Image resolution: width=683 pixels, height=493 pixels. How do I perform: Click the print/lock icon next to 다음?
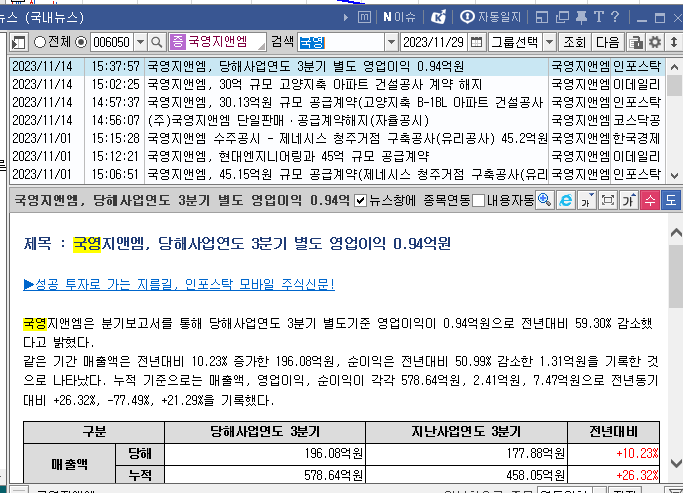pos(636,43)
